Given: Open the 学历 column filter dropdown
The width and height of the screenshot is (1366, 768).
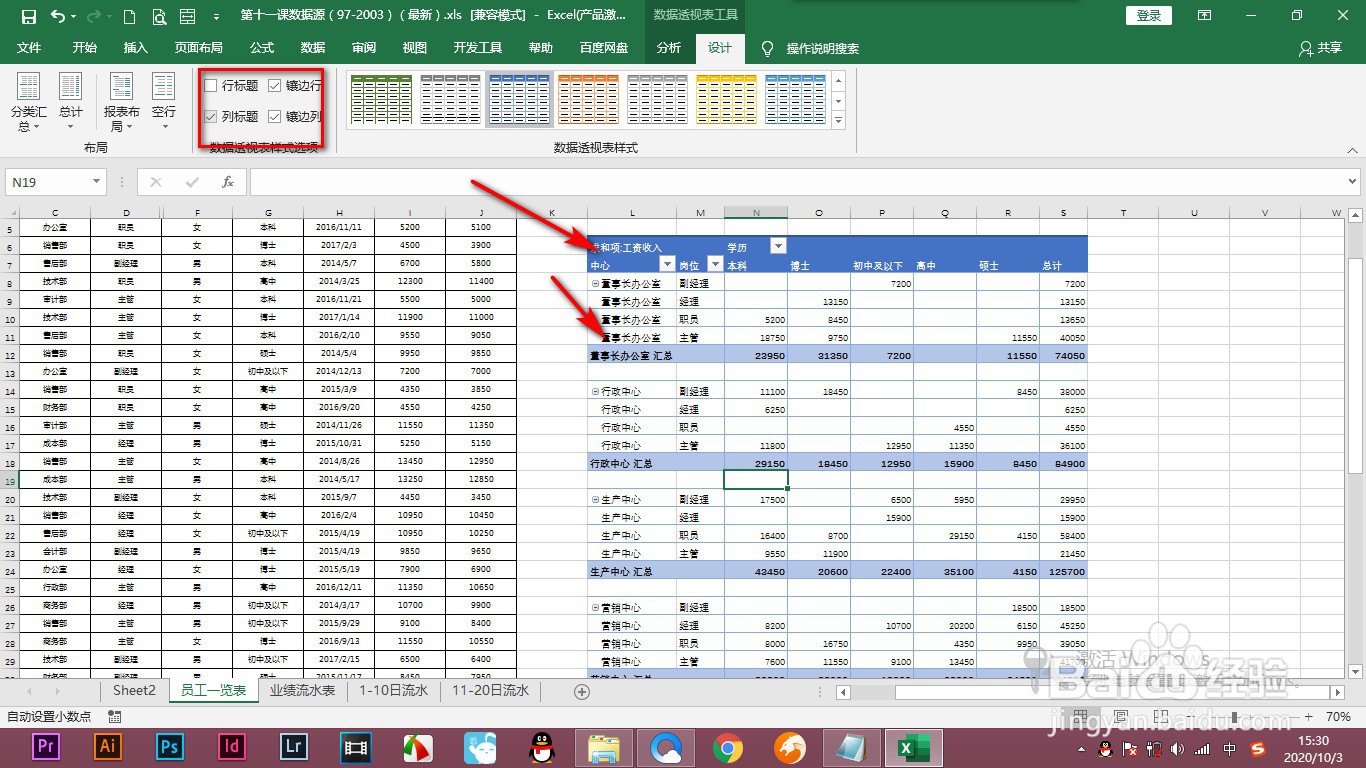Looking at the screenshot, I should 778,247.
